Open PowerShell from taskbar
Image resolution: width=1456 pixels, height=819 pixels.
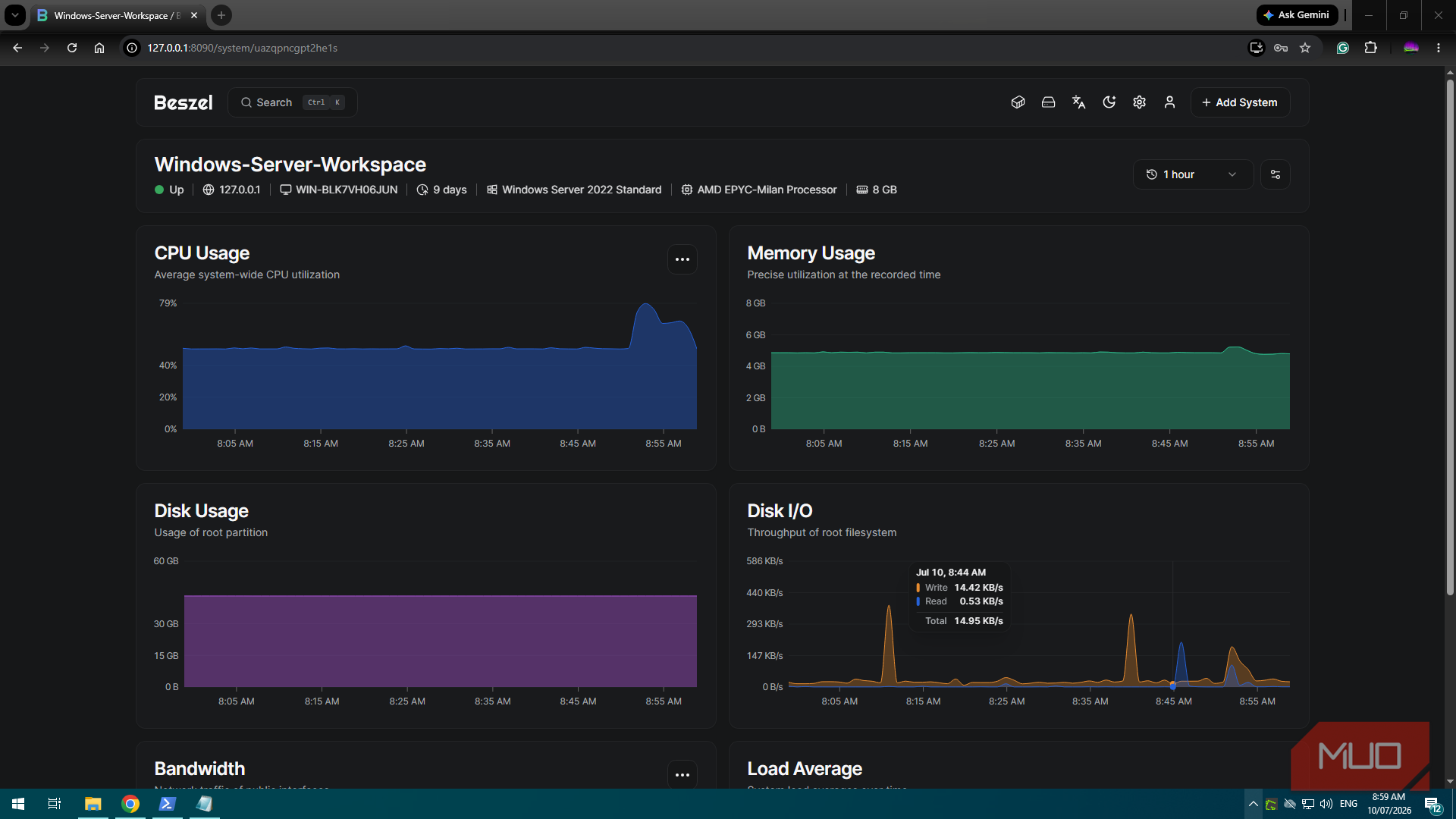(x=167, y=804)
